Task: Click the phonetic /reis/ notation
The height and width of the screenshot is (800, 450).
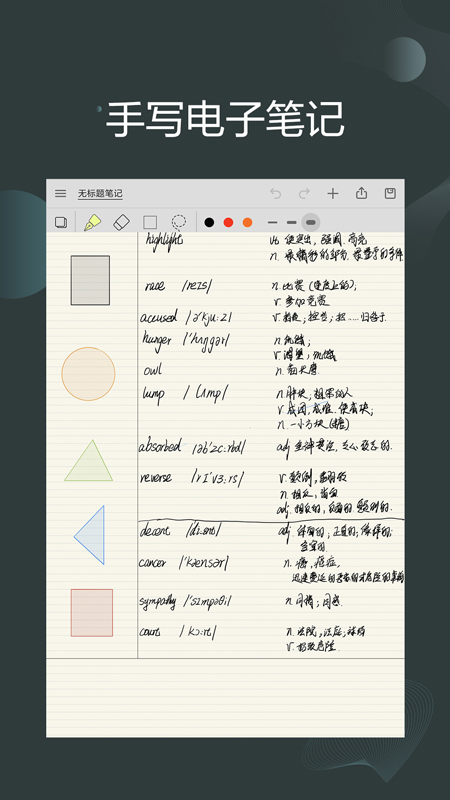Action: pyautogui.click(x=196, y=286)
